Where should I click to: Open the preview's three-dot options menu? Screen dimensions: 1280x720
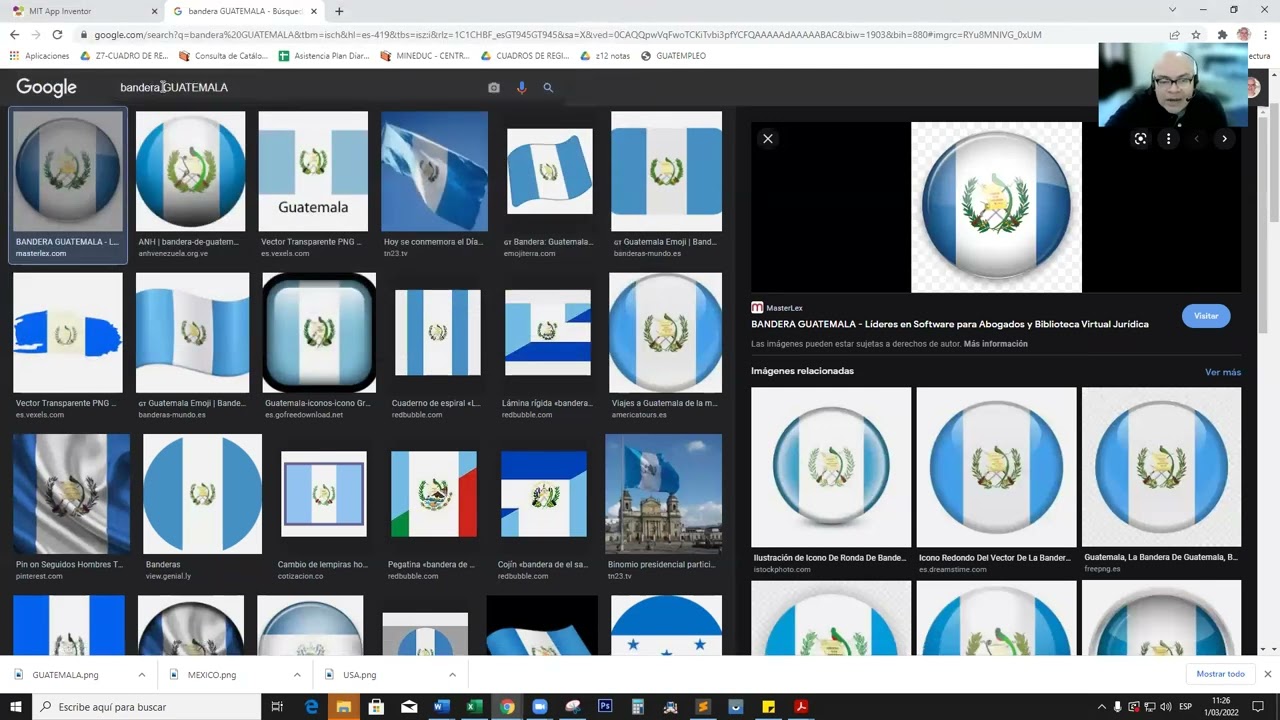[1168, 139]
